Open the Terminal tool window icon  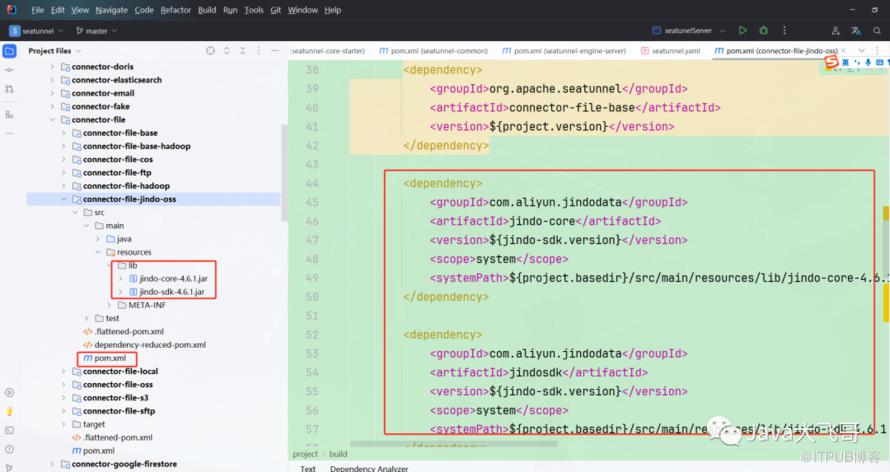tap(9, 432)
